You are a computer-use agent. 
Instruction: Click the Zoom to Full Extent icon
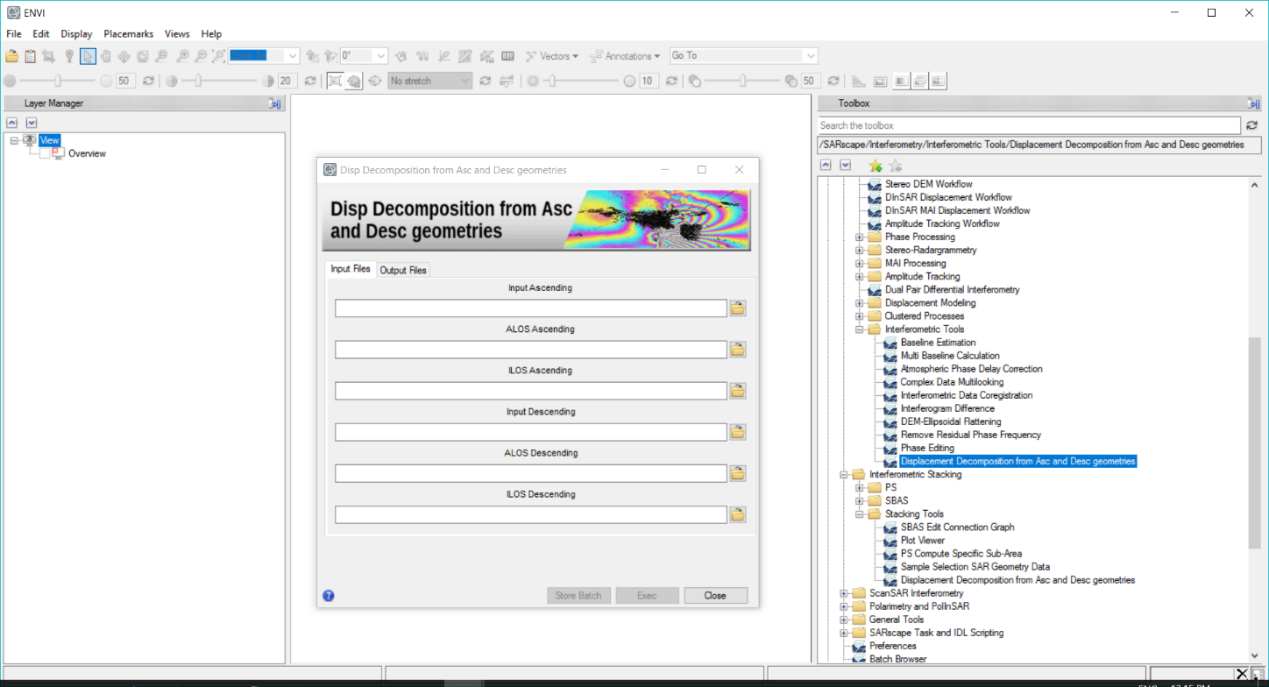pyautogui.click(x=218, y=56)
